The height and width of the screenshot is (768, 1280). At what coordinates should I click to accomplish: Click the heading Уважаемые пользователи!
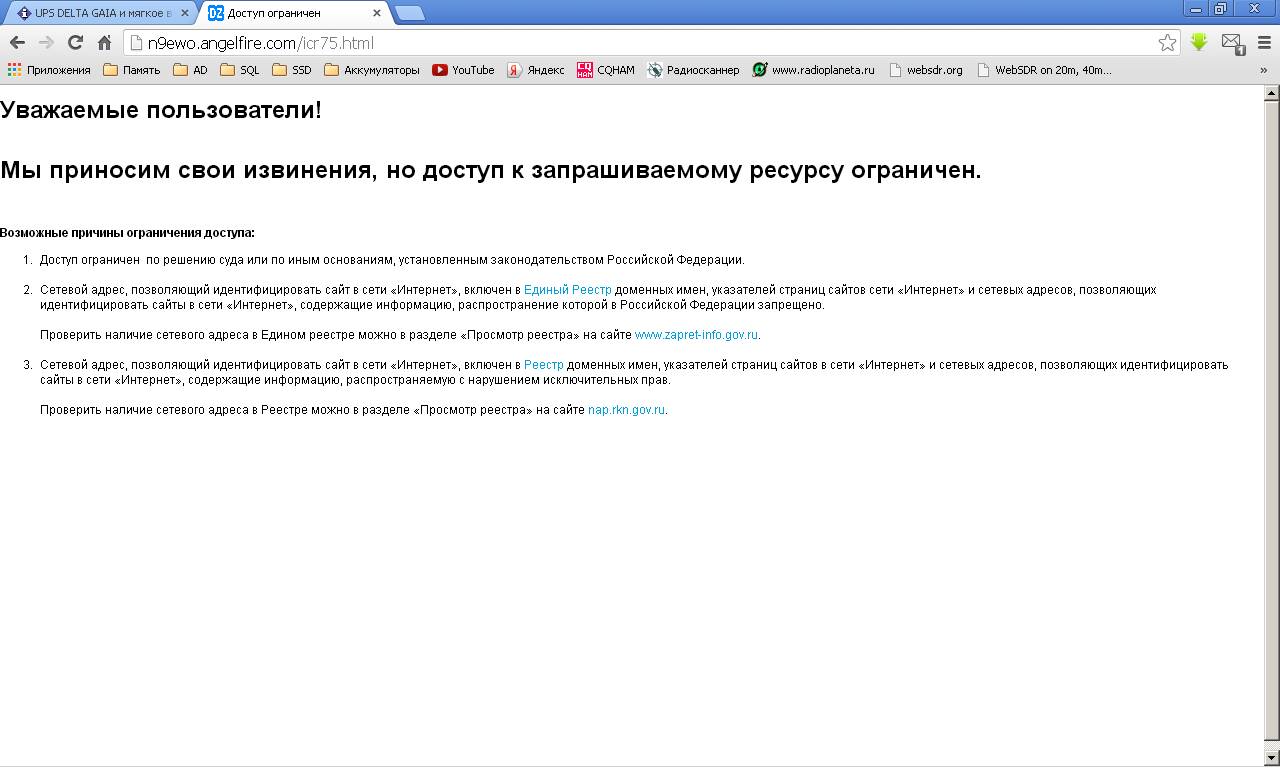pyautogui.click(x=161, y=110)
